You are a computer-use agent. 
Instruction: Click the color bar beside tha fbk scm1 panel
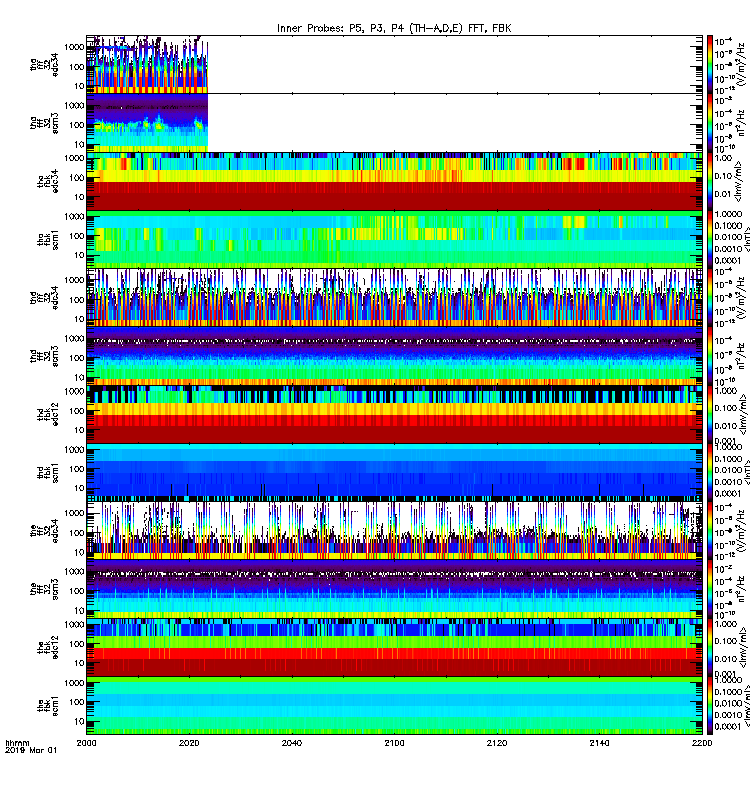[x=710, y=240]
